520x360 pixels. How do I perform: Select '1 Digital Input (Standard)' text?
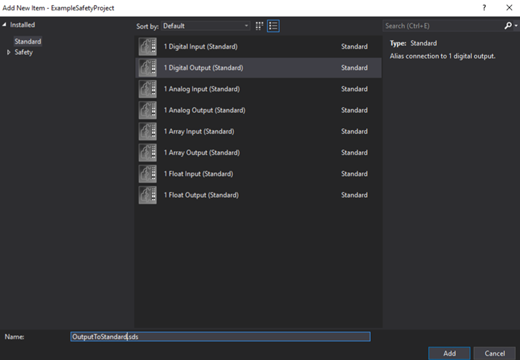tap(201, 47)
